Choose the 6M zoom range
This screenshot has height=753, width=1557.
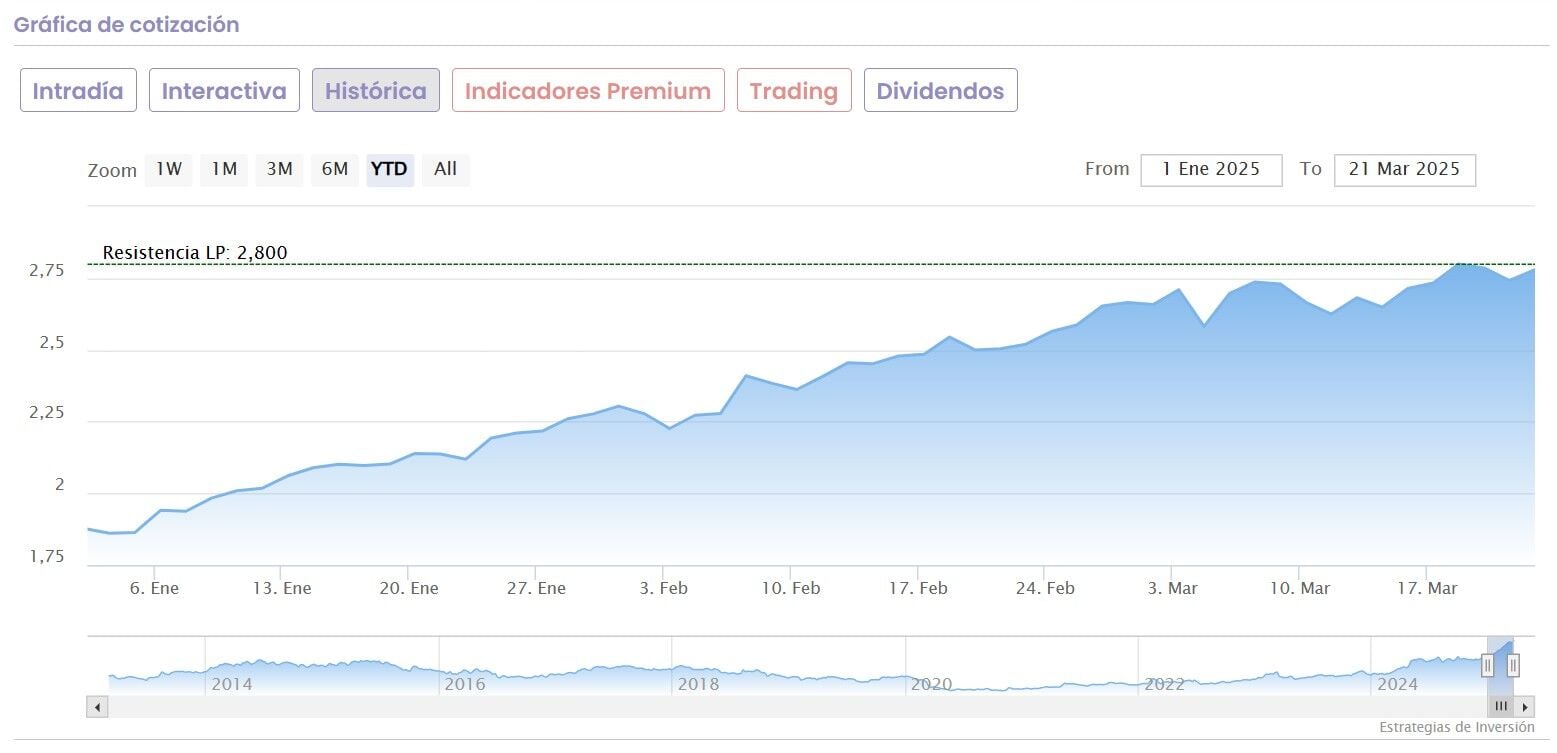335,169
